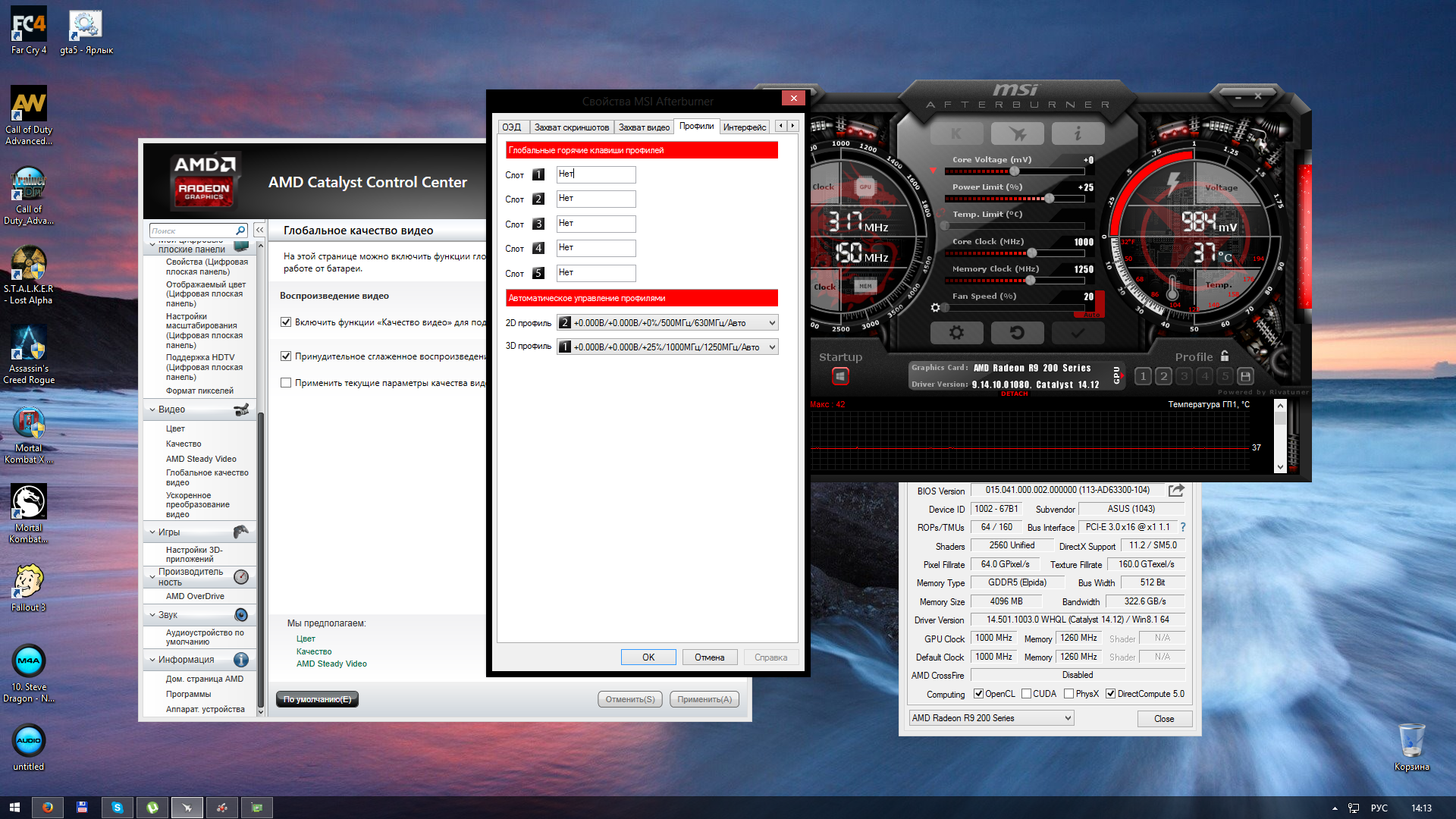Collapse the Видео section in sidebar

[152, 409]
